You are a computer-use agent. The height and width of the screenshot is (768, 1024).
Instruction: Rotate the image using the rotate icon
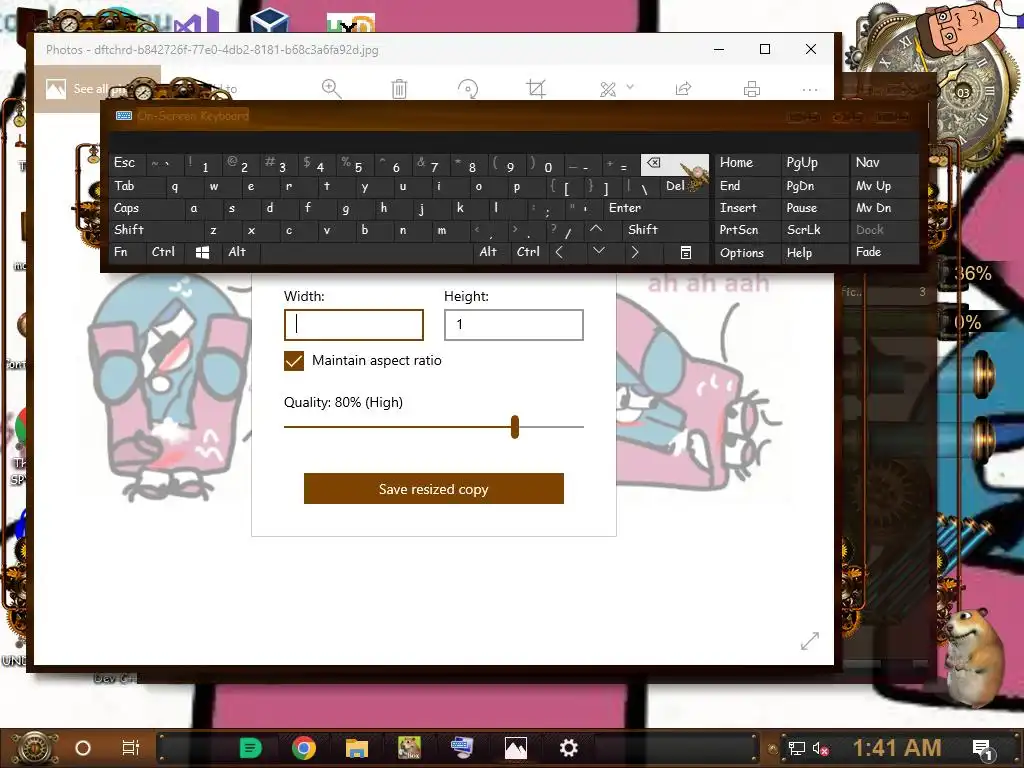click(468, 89)
